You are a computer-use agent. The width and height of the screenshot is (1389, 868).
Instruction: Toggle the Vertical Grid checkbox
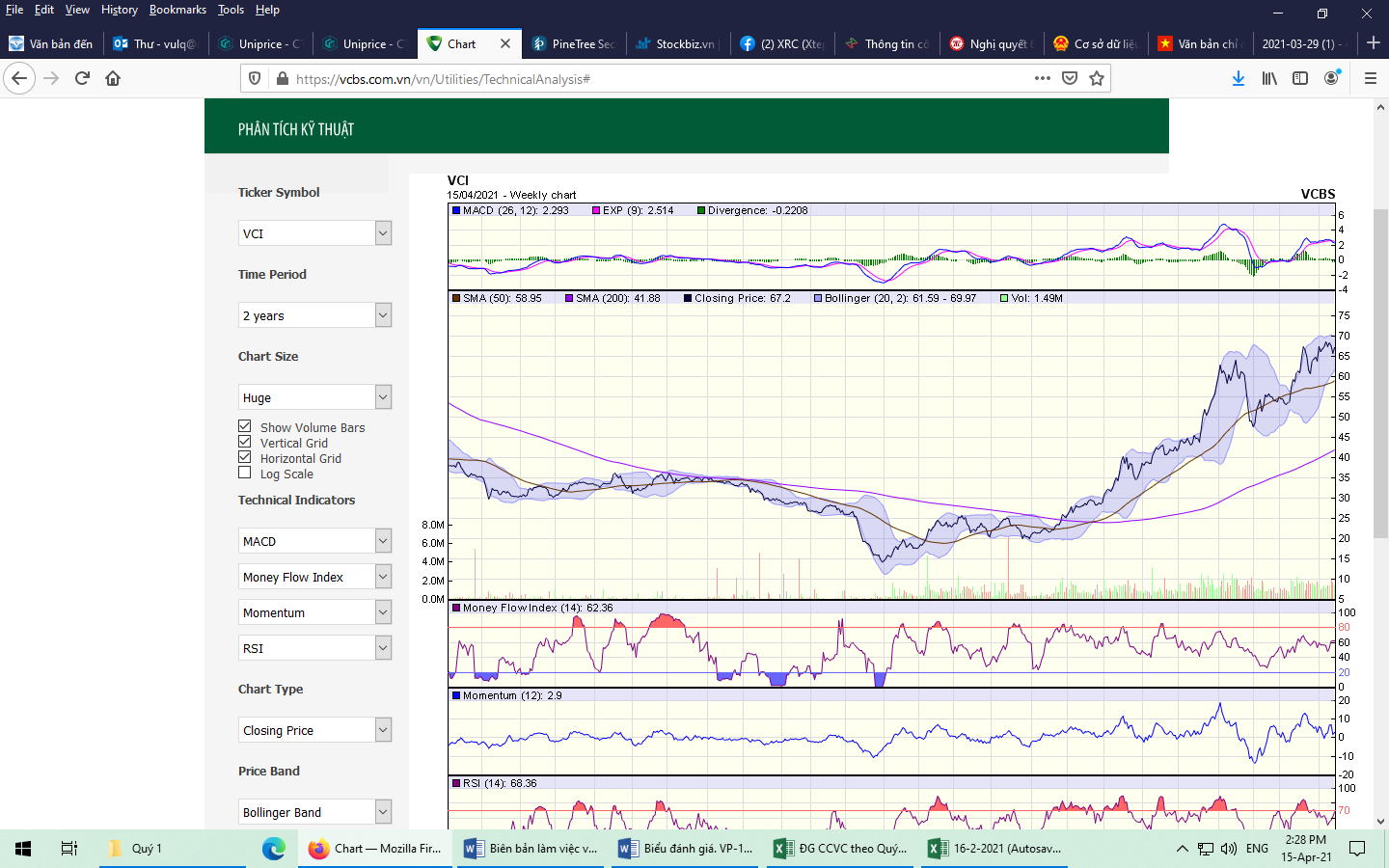click(245, 442)
